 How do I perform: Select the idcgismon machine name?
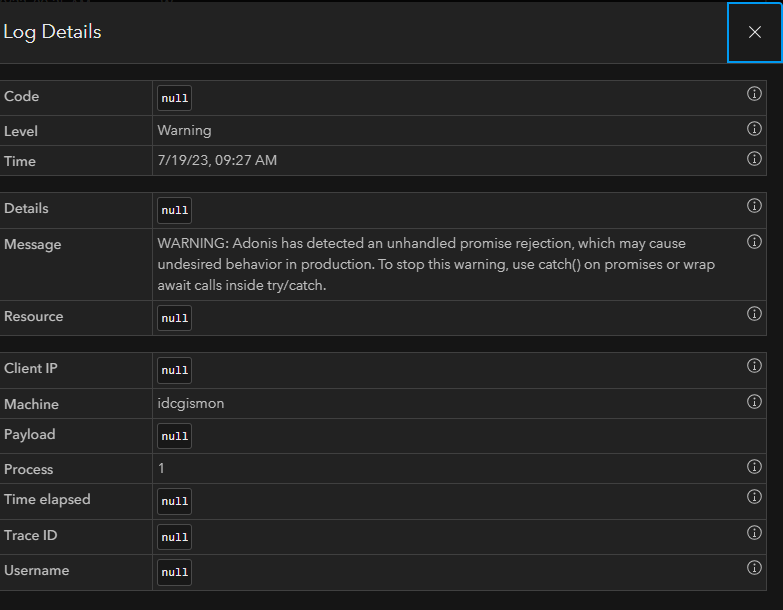point(192,404)
